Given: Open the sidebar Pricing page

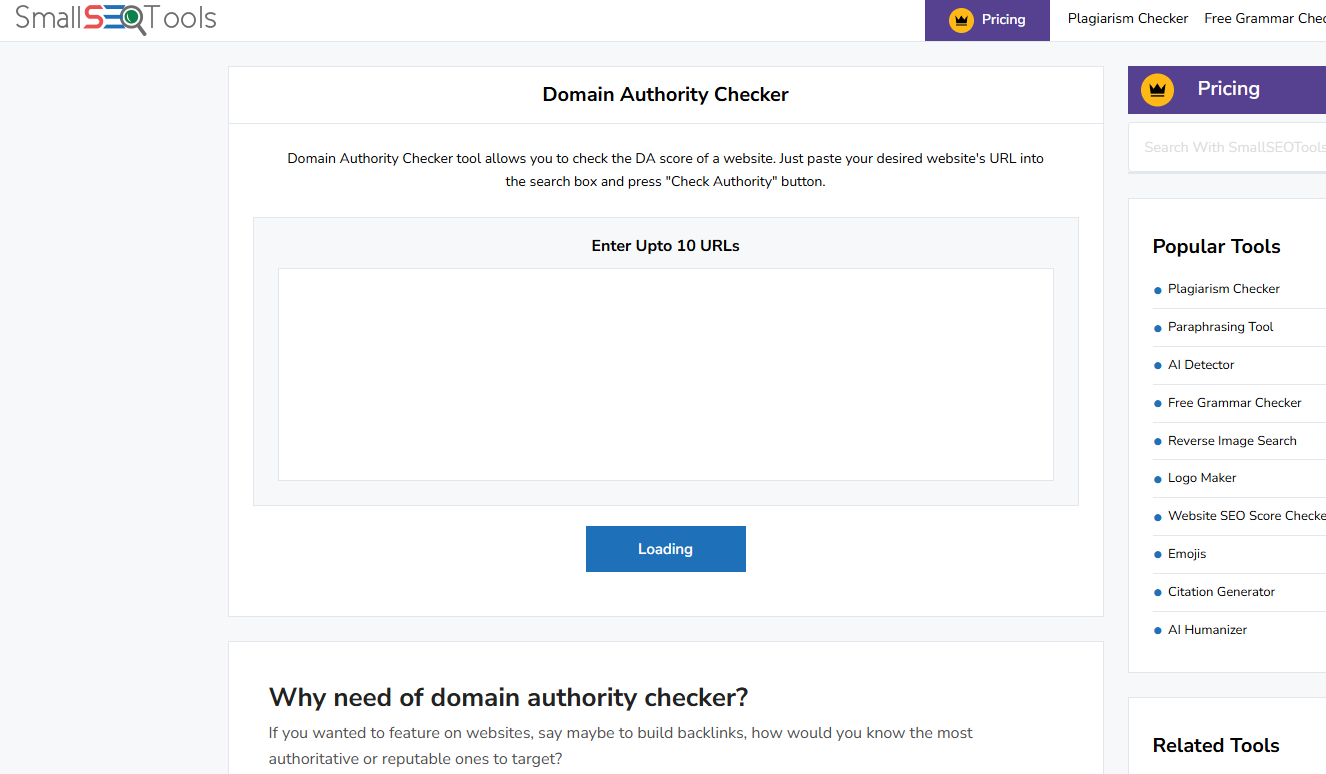Looking at the screenshot, I should point(1228,89).
